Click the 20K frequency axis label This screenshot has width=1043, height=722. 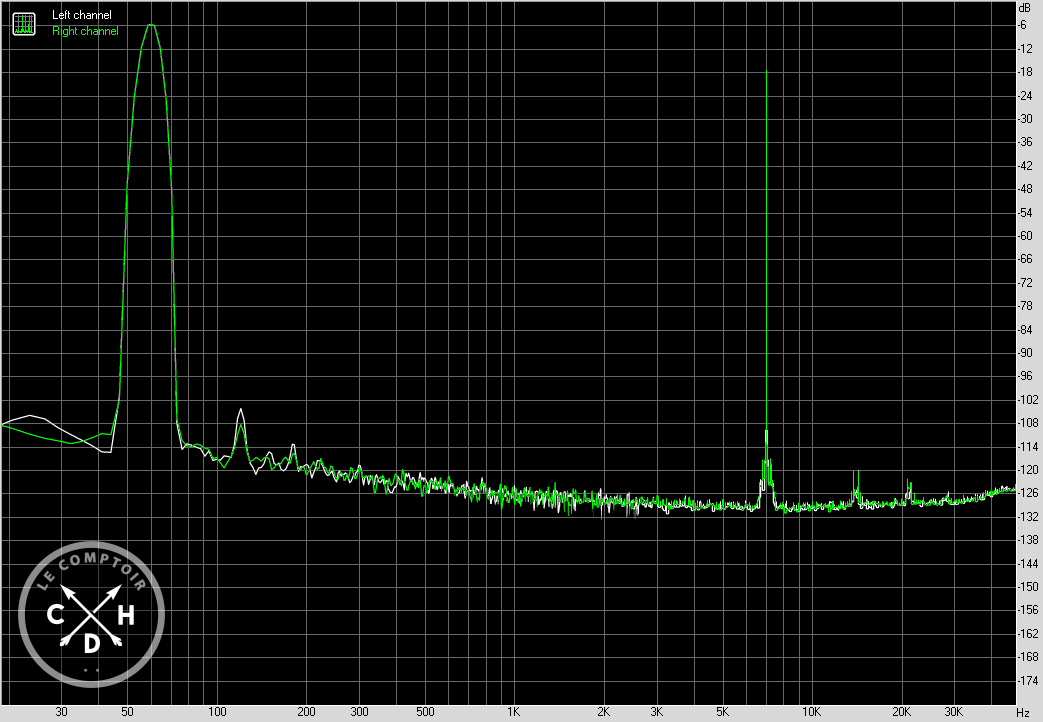pyautogui.click(x=901, y=712)
